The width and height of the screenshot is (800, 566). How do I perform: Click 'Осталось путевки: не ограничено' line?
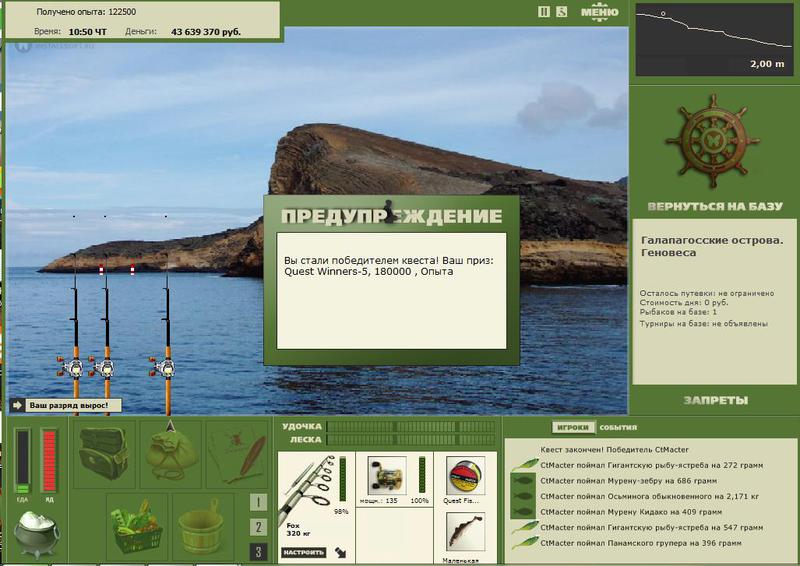tap(707, 293)
